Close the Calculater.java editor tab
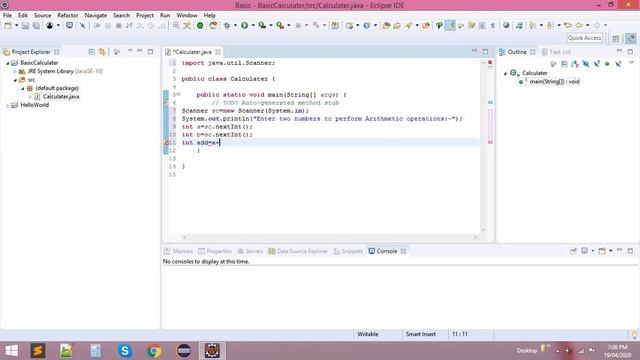Screen dimensions: 640x360 pos(218,52)
